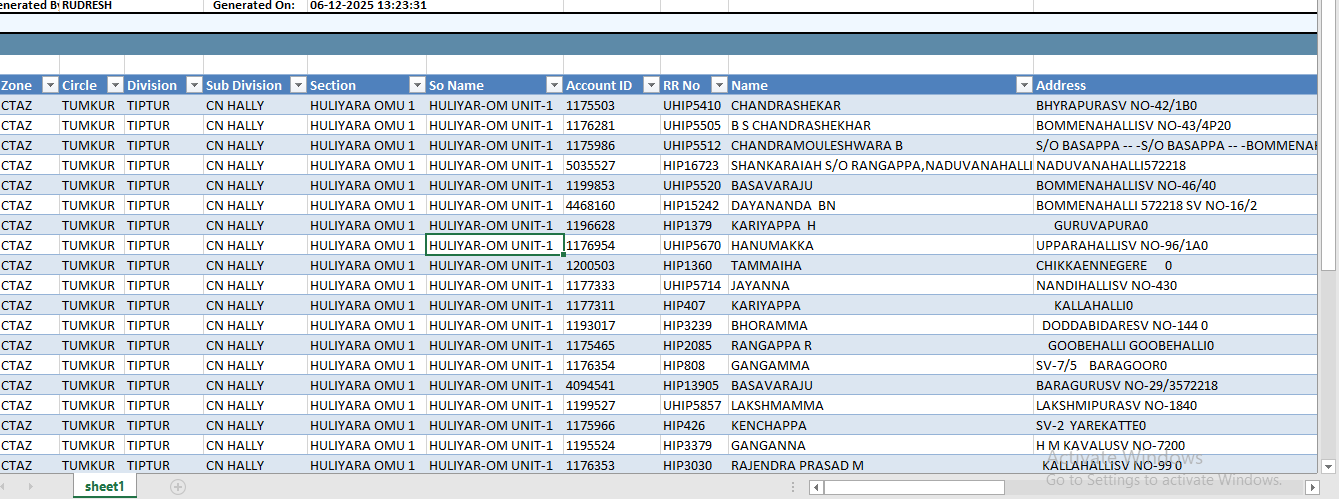Select the Generated On timestamp cell

click(368, 5)
